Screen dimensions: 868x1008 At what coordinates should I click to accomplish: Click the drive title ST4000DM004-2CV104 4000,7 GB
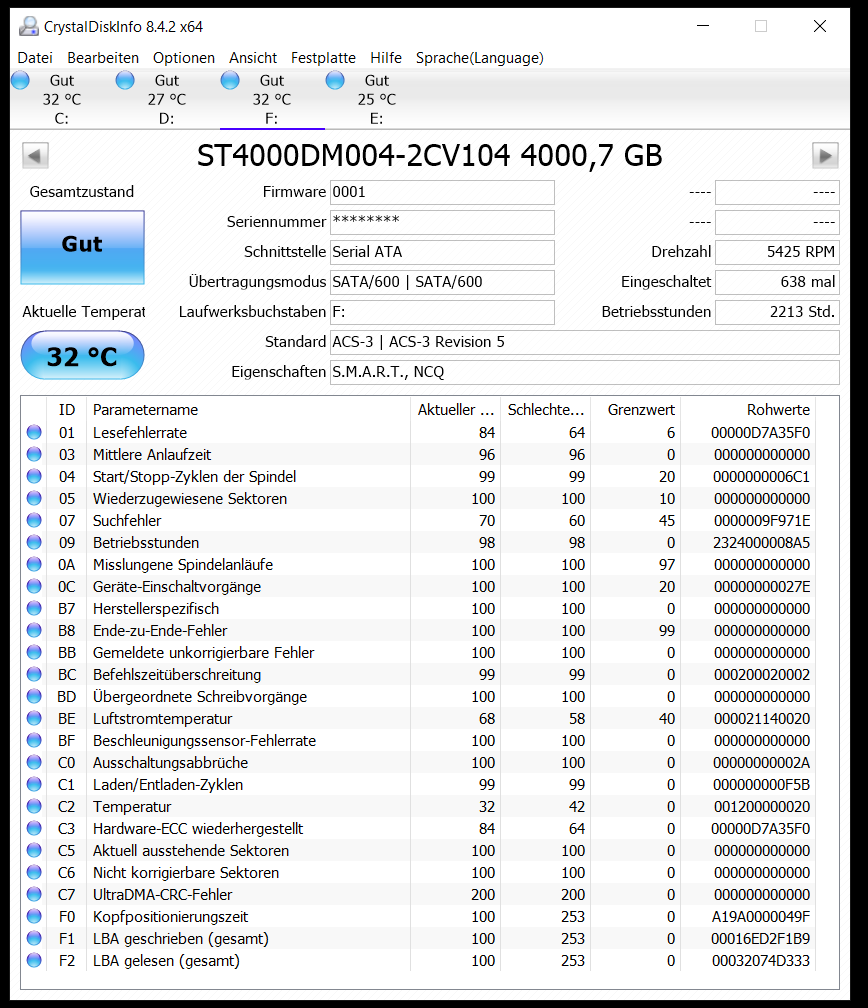coord(429,156)
